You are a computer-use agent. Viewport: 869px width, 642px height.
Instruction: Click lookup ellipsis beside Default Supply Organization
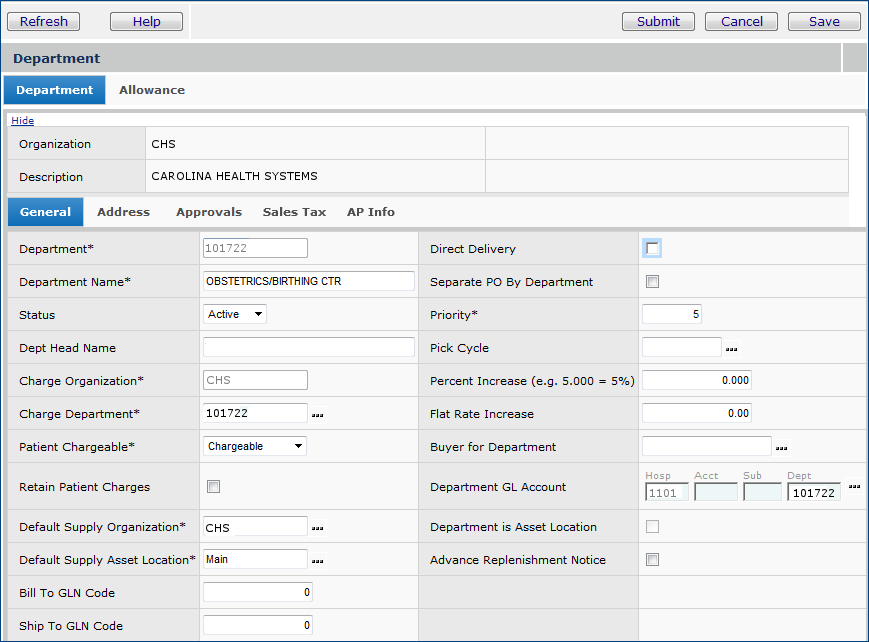pyautogui.click(x=318, y=527)
